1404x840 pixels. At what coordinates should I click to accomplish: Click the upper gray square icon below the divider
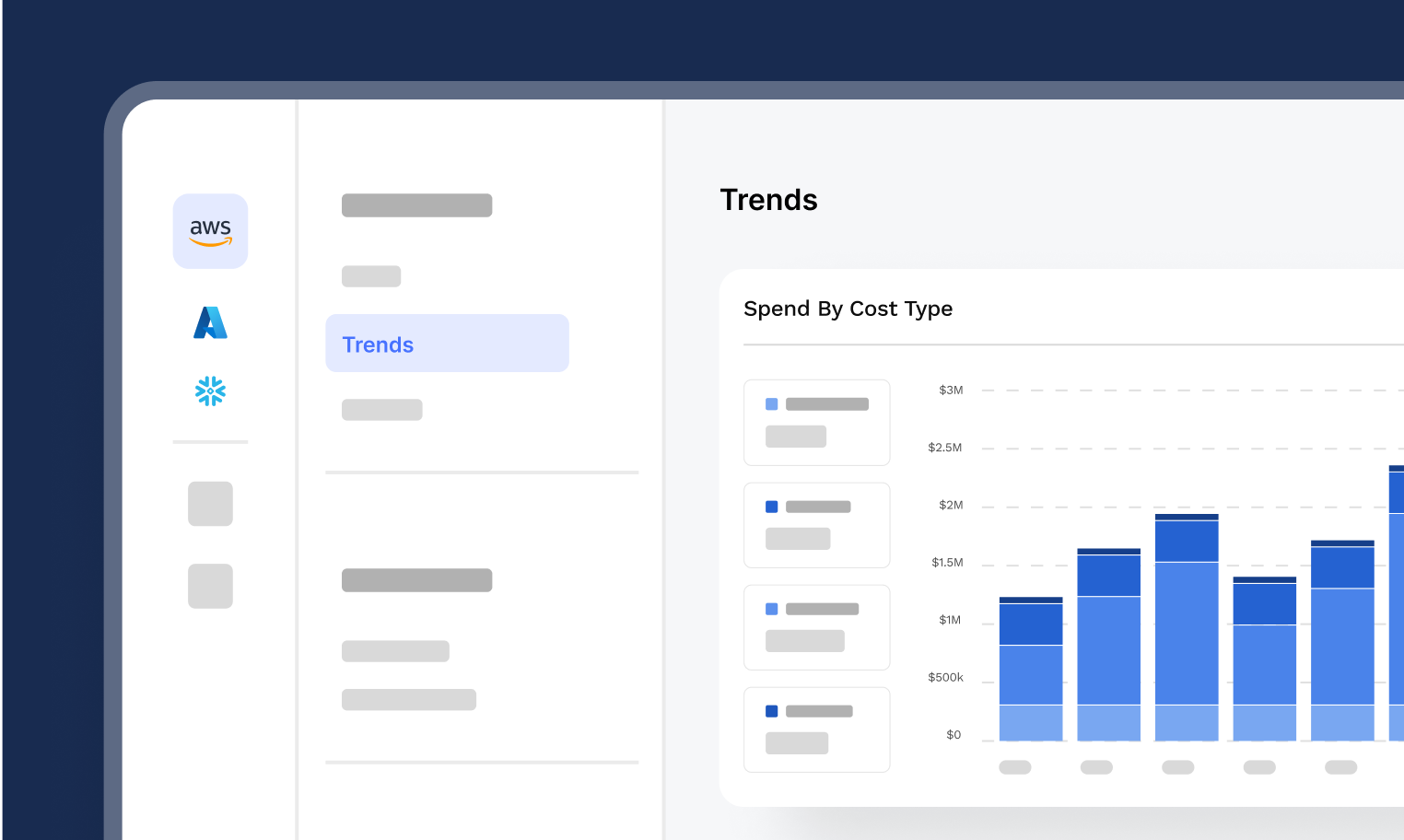(210, 504)
